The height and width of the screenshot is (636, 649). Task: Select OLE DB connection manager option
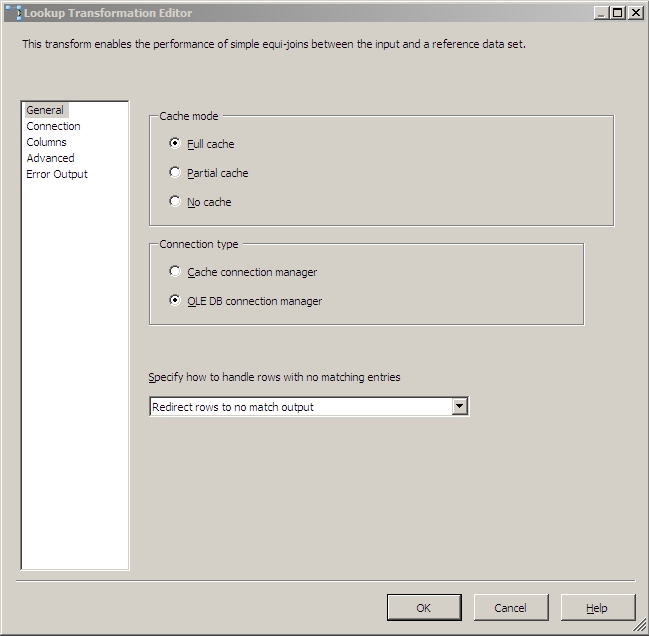click(x=176, y=301)
